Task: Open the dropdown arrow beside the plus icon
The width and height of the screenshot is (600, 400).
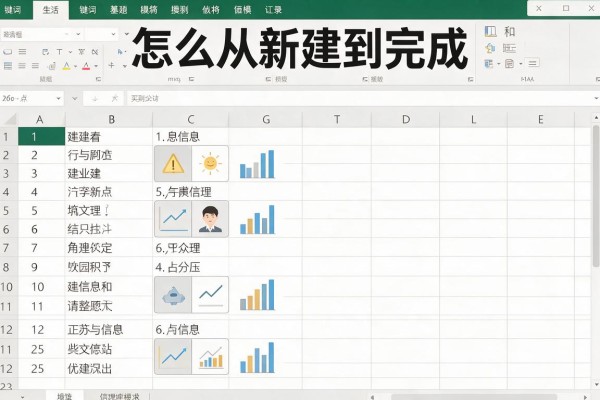Action: pyautogui.click(x=125, y=66)
